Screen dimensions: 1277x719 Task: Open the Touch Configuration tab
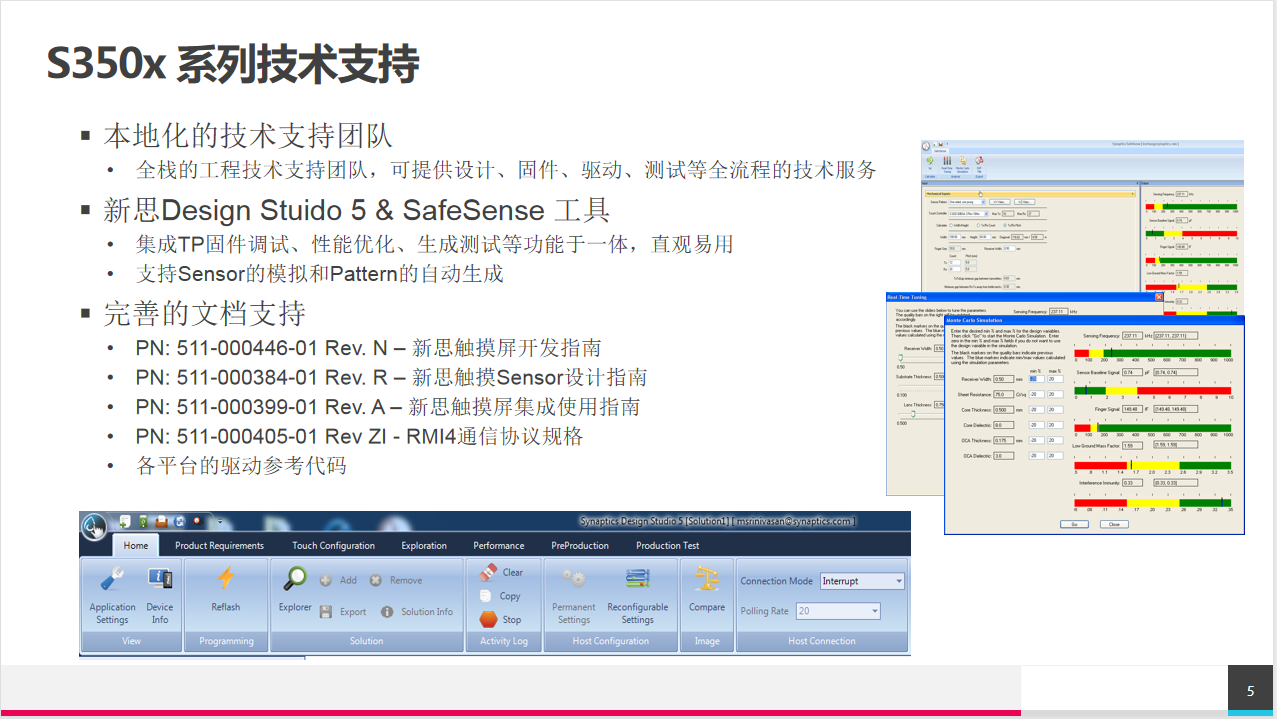[x=333, y=545]
